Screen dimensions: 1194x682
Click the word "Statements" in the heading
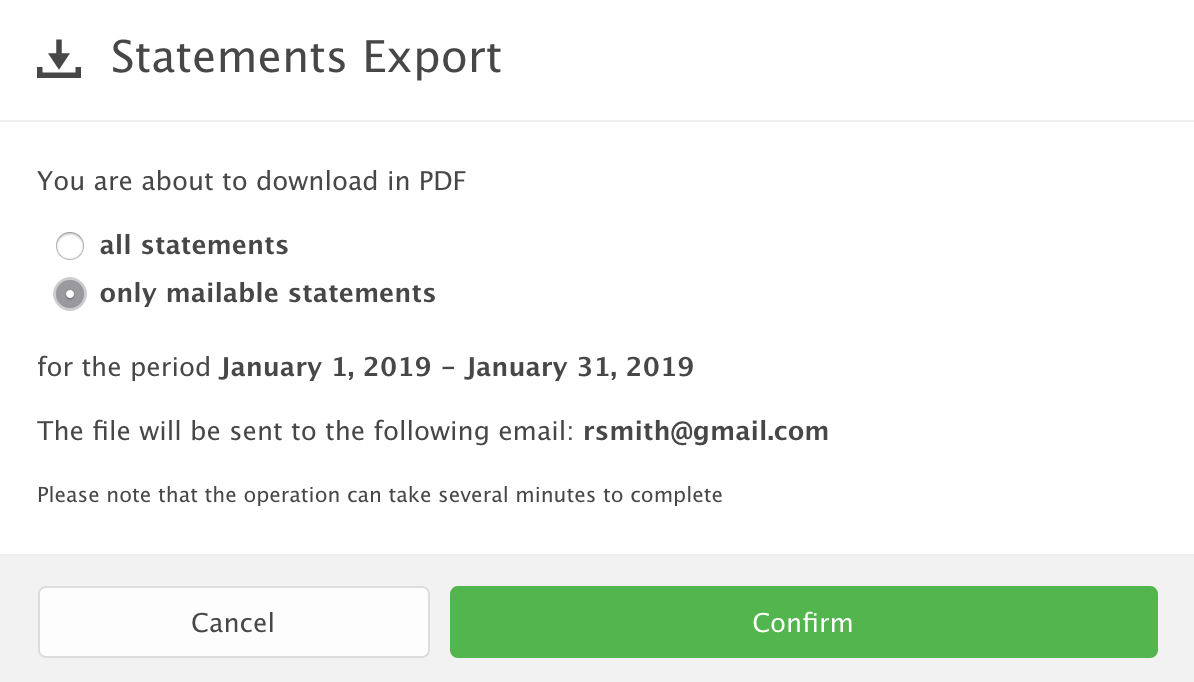230,58
